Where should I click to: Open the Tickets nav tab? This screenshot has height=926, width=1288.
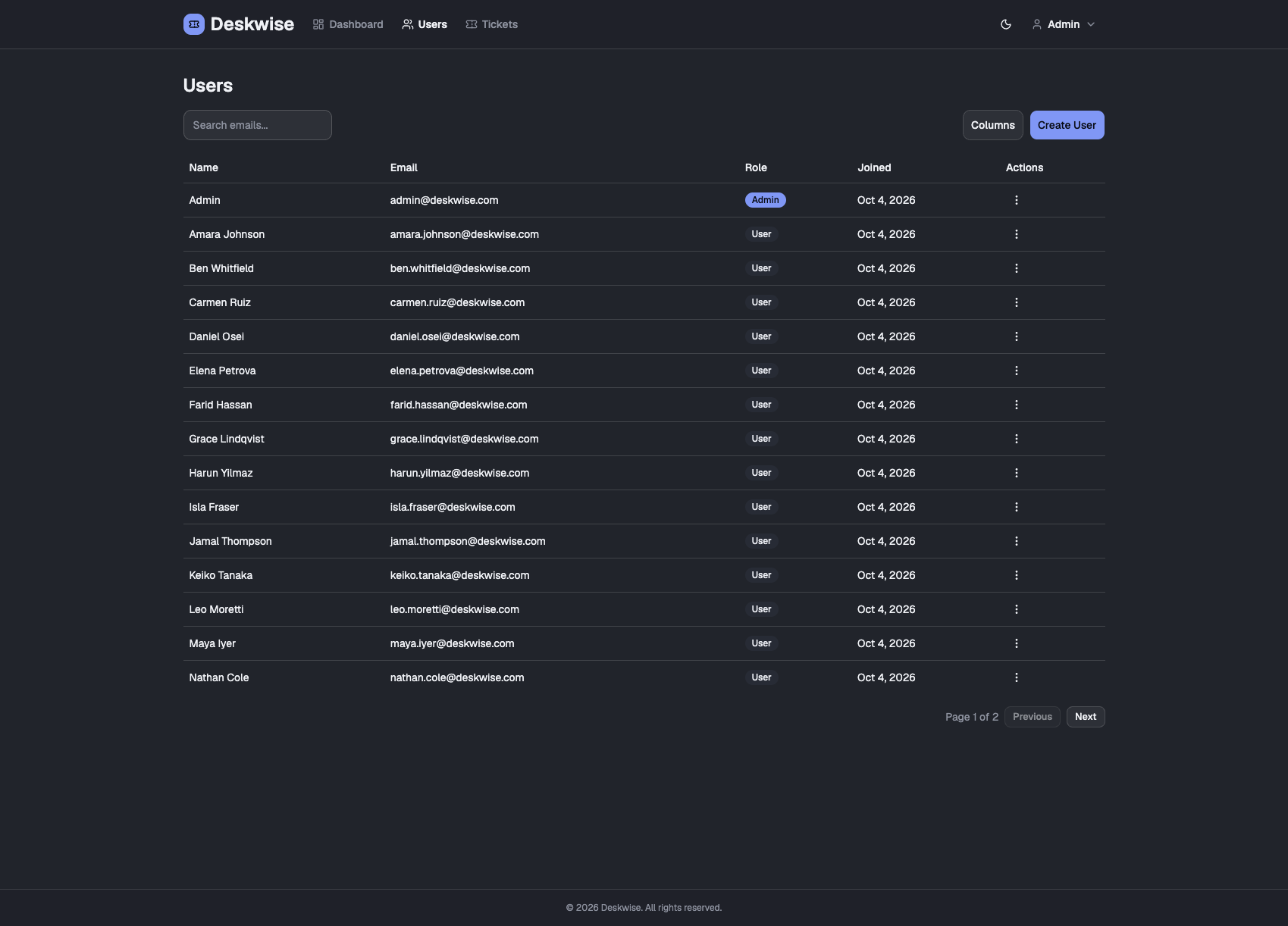[492, 24]
